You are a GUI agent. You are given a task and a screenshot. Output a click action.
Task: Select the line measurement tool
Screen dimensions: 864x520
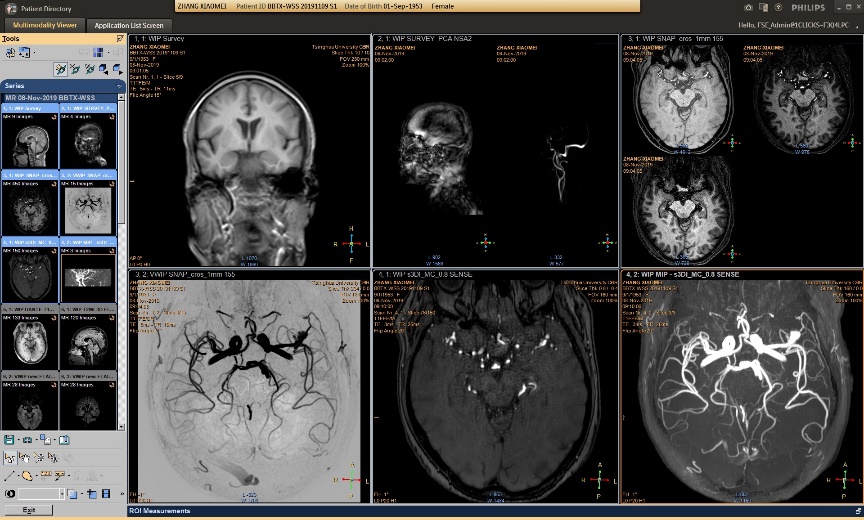click(9, 475)
